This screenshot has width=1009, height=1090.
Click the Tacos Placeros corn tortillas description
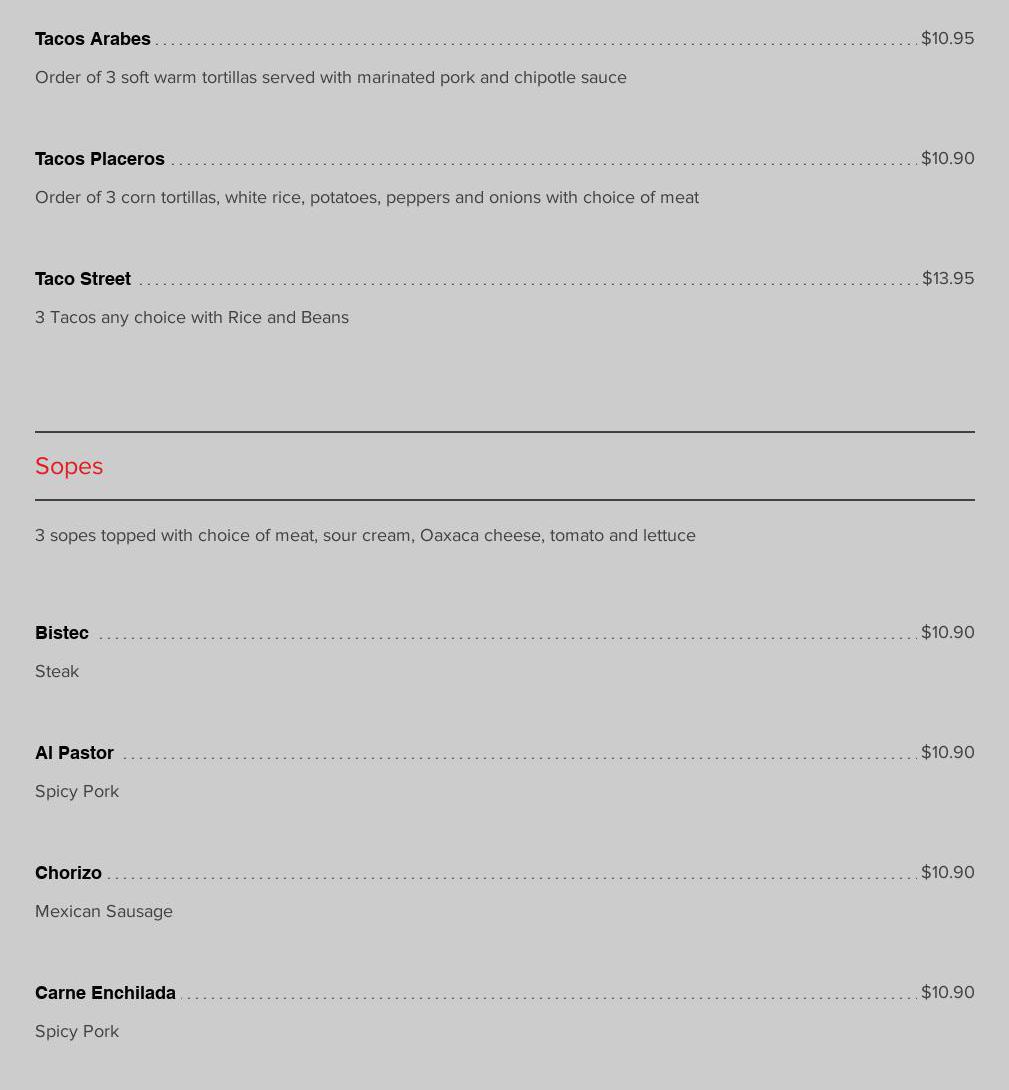click(367, 197)
